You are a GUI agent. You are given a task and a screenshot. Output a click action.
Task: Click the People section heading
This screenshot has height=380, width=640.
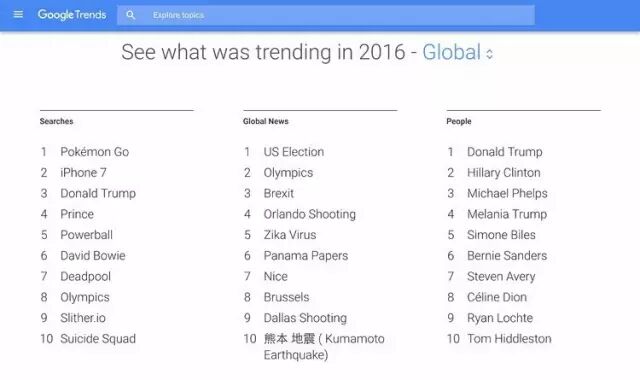click(459, 121)
